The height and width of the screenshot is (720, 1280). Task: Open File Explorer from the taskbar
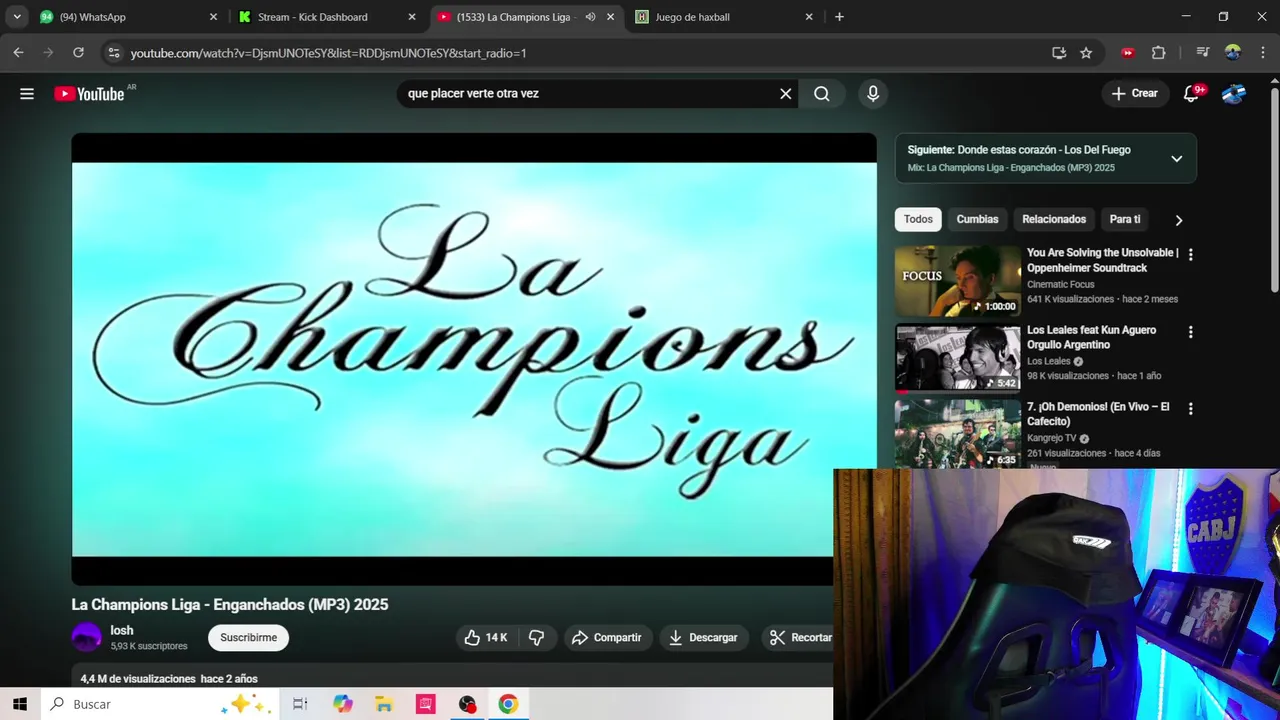[x=384, y=704]
